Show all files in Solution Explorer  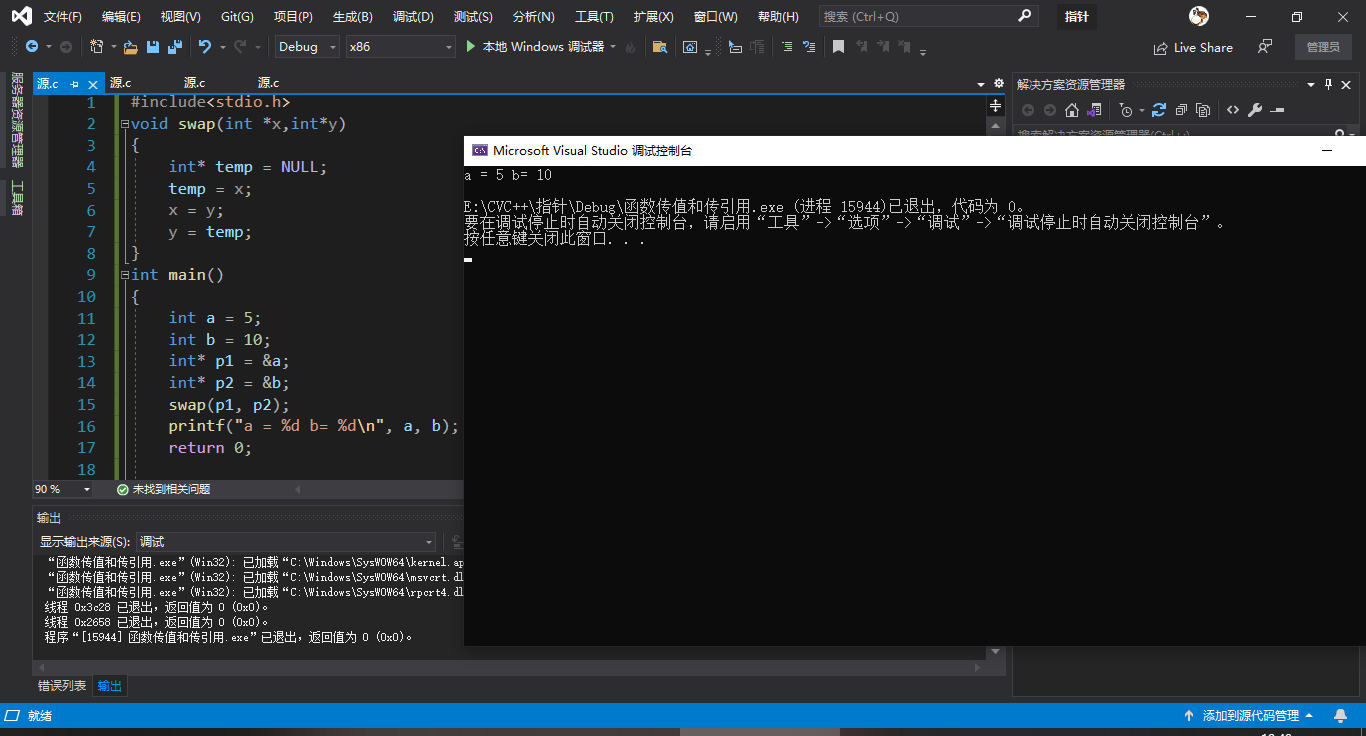tap(1203, 110)
